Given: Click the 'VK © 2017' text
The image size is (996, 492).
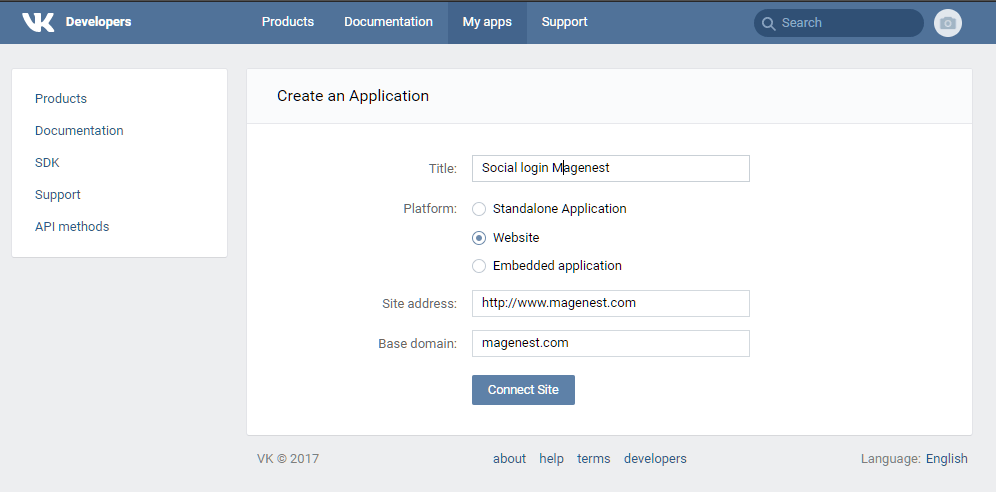Looking at the screenshot, I should [x=288, y=458].
